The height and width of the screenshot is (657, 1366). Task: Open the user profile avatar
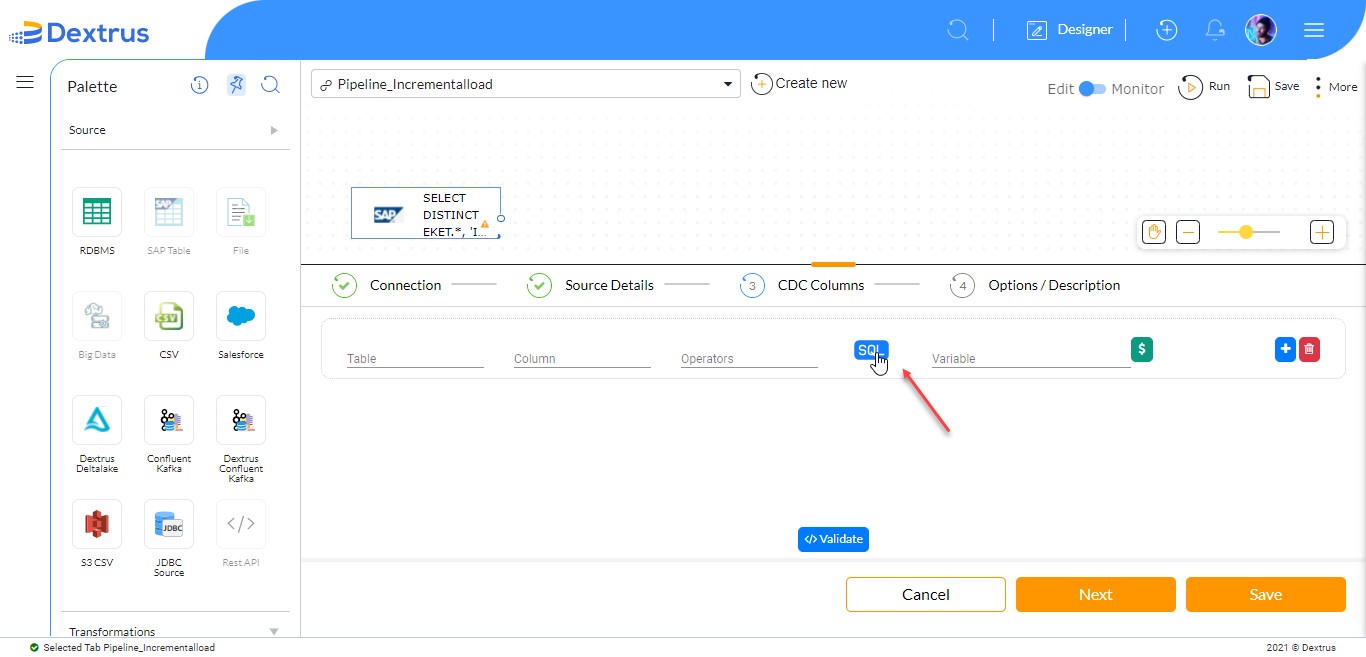tap(1261, 30)
